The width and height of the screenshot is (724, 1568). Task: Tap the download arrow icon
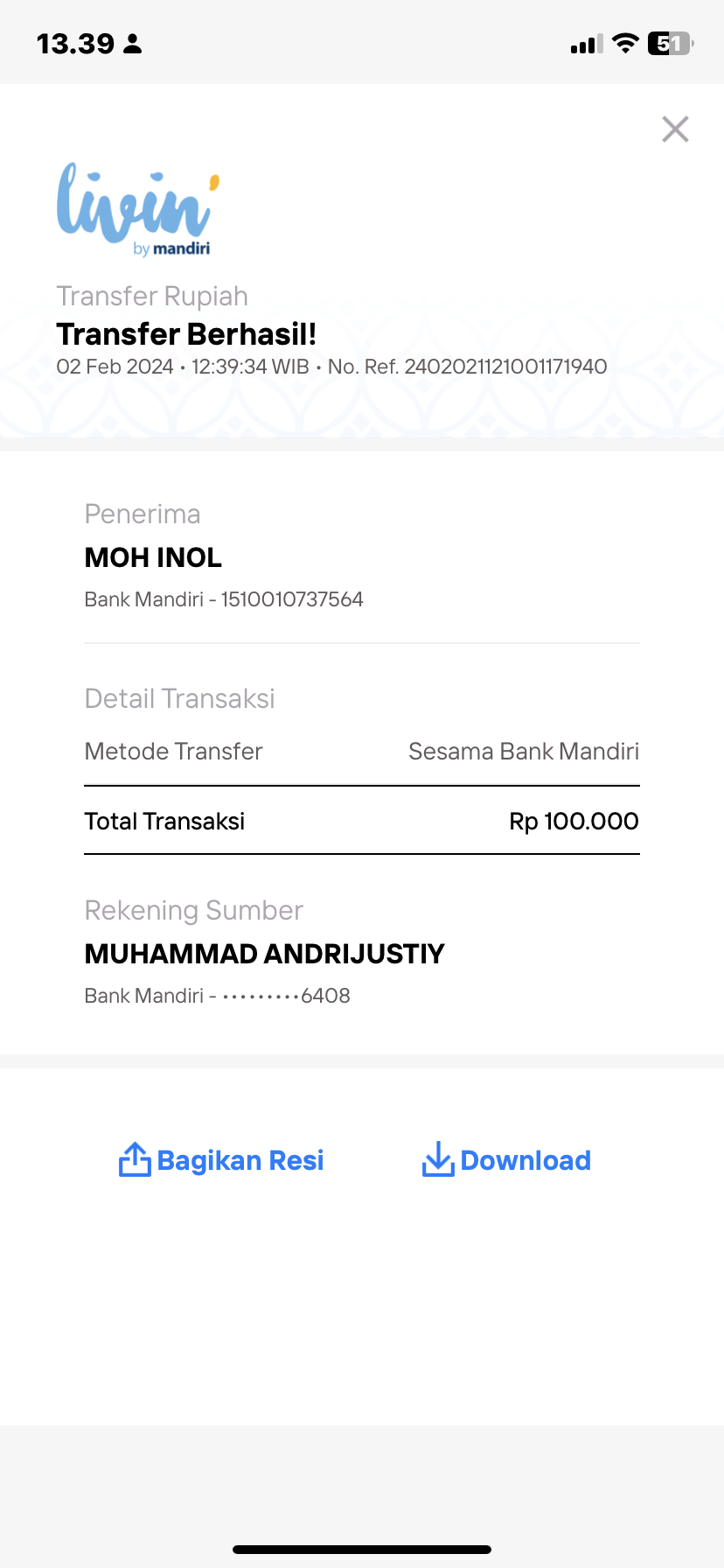pos(438,1159)
